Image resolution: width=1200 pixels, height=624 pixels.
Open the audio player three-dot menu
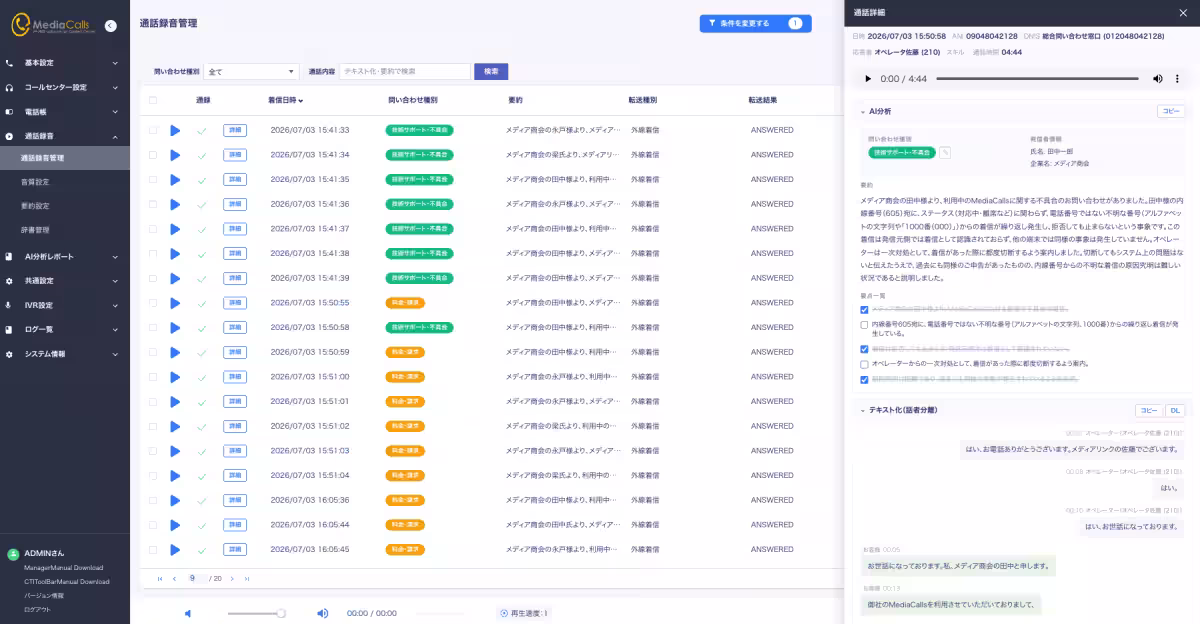click(1178, 78)
